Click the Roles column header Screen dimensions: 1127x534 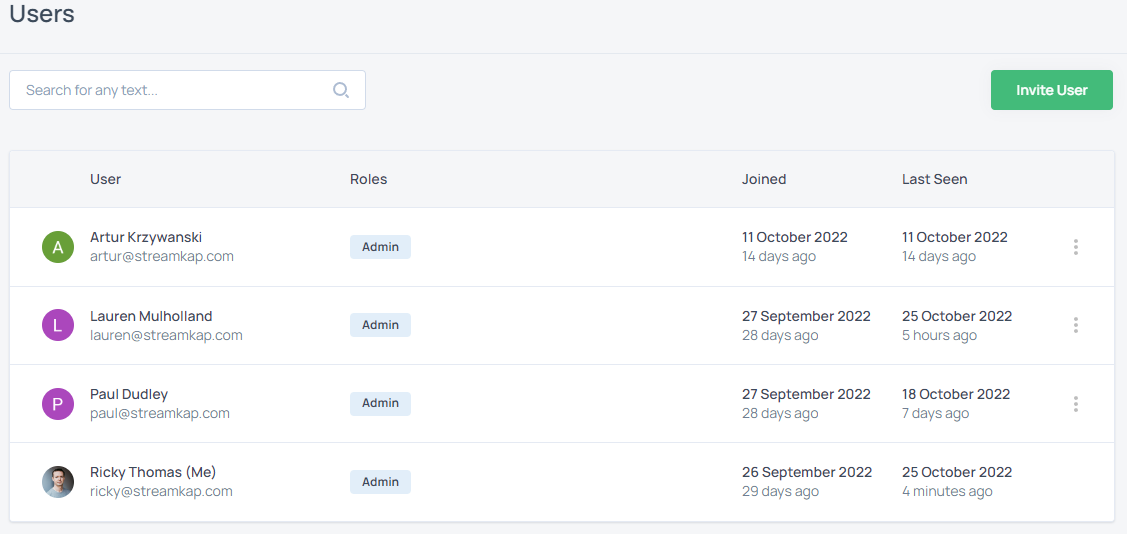(369, 180)
